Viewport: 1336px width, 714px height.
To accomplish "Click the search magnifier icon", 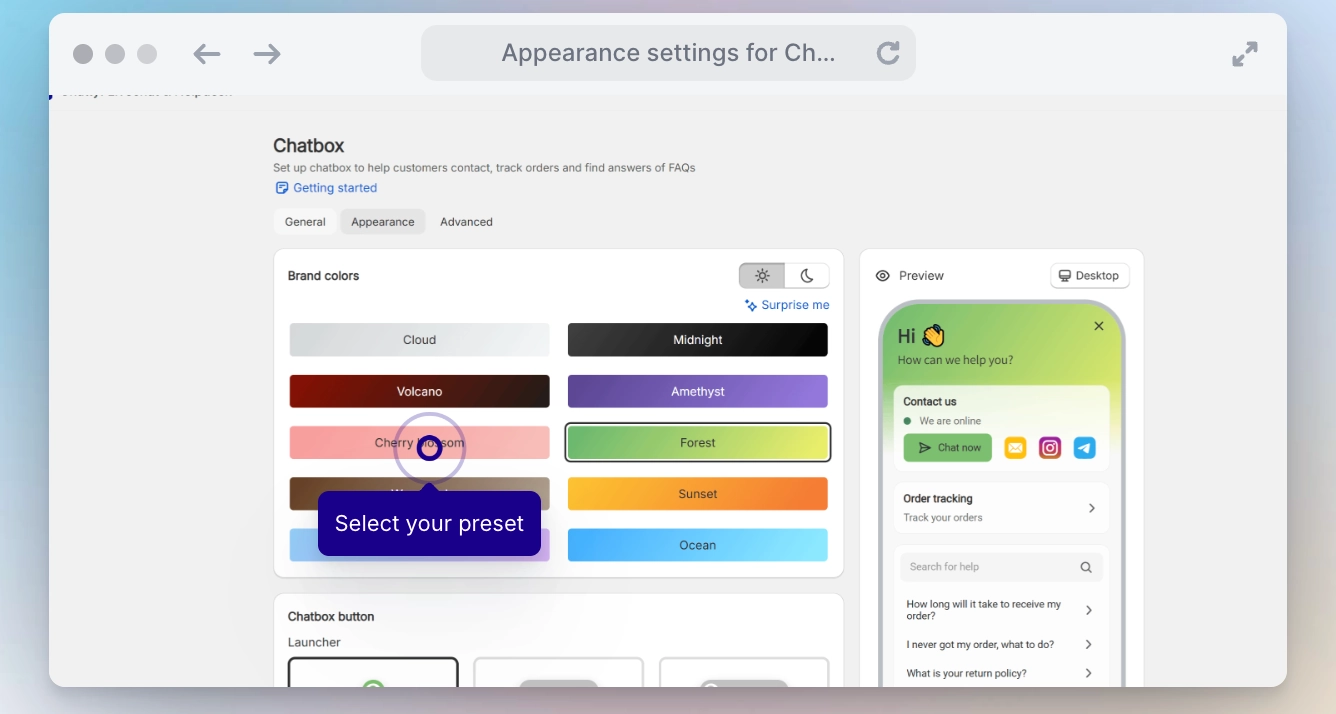I will (1086, 567).
